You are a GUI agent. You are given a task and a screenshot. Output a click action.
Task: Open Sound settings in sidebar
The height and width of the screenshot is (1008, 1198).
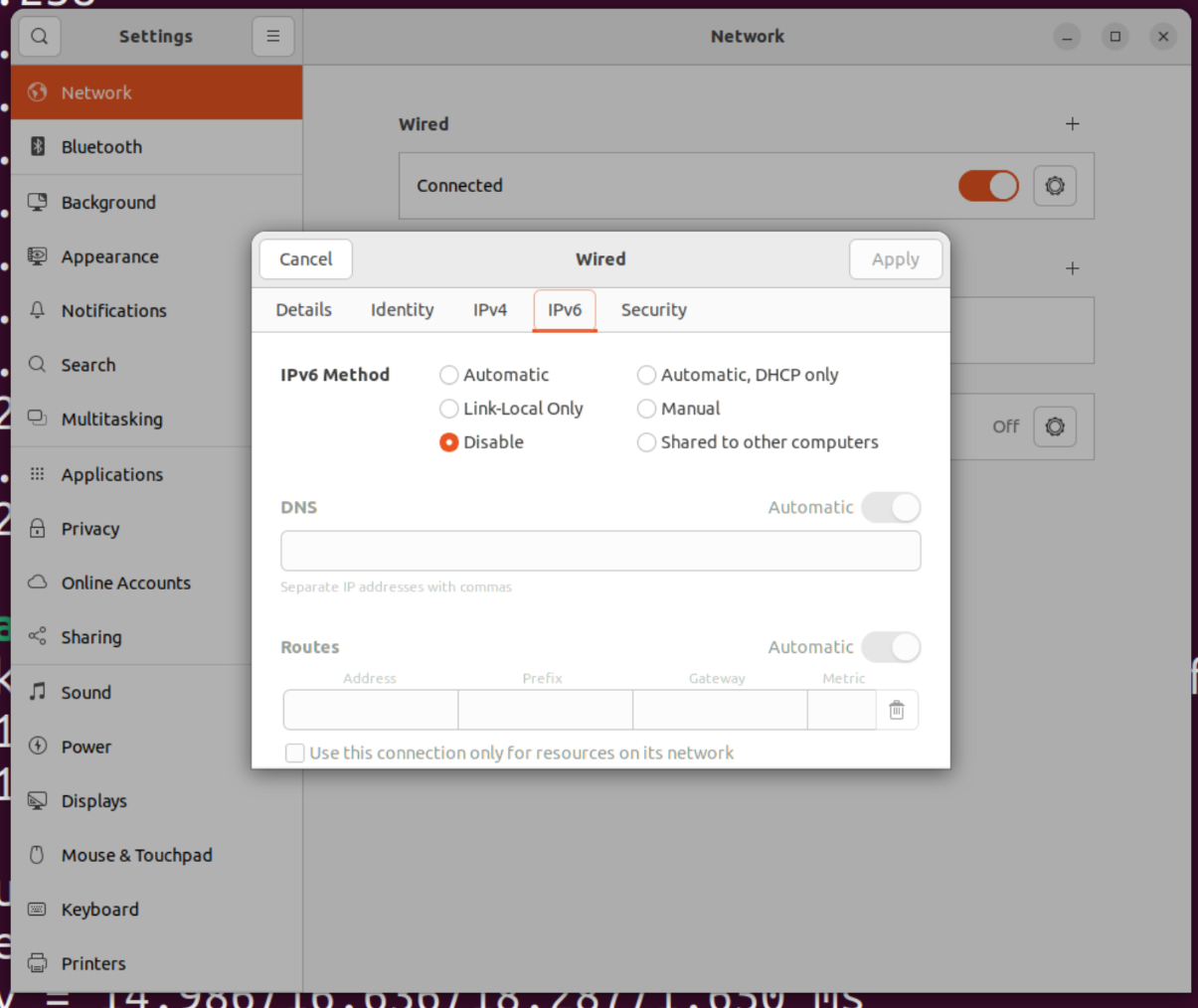[86, 692]
